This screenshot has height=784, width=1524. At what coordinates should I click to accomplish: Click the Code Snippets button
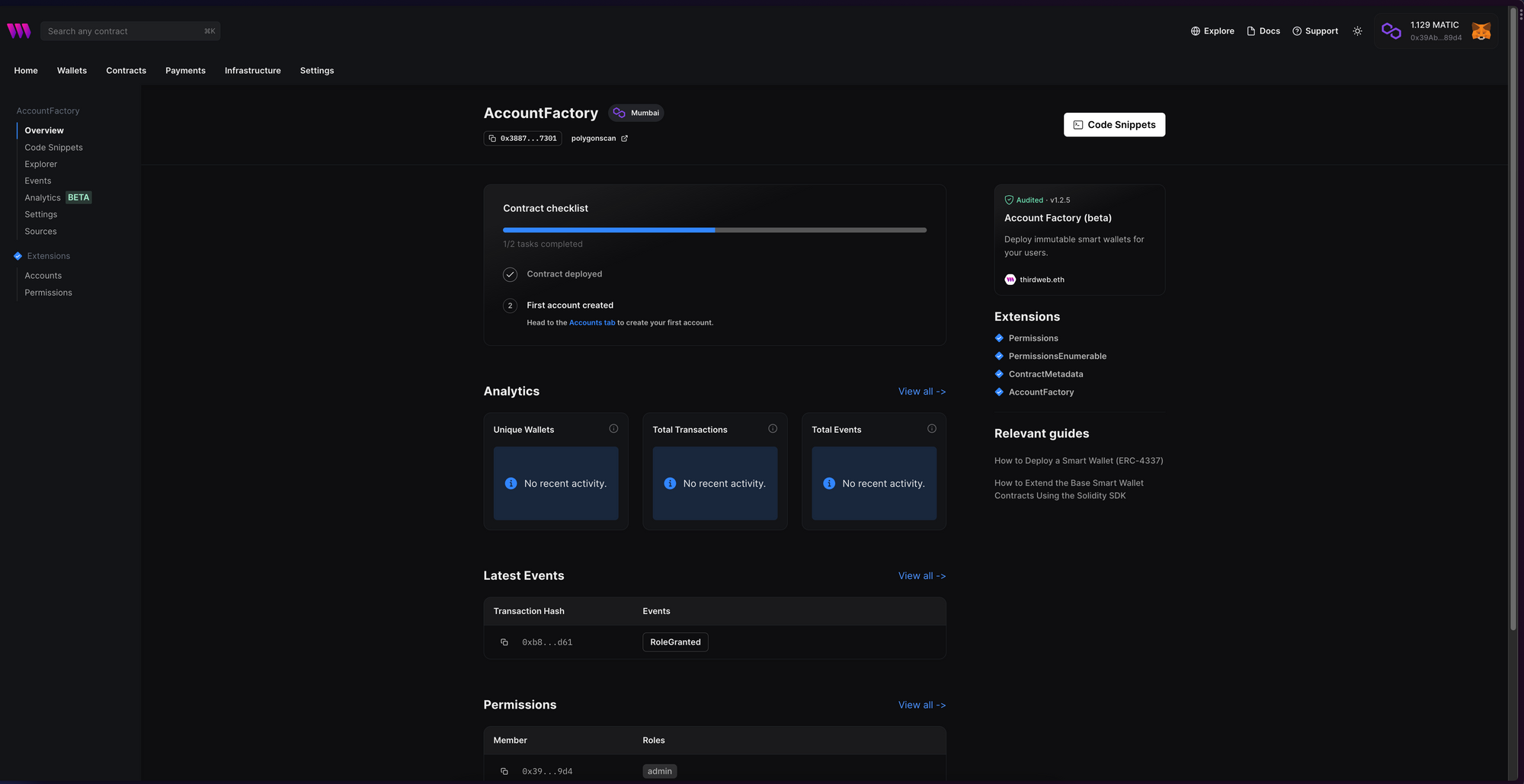click(1114, 124)
